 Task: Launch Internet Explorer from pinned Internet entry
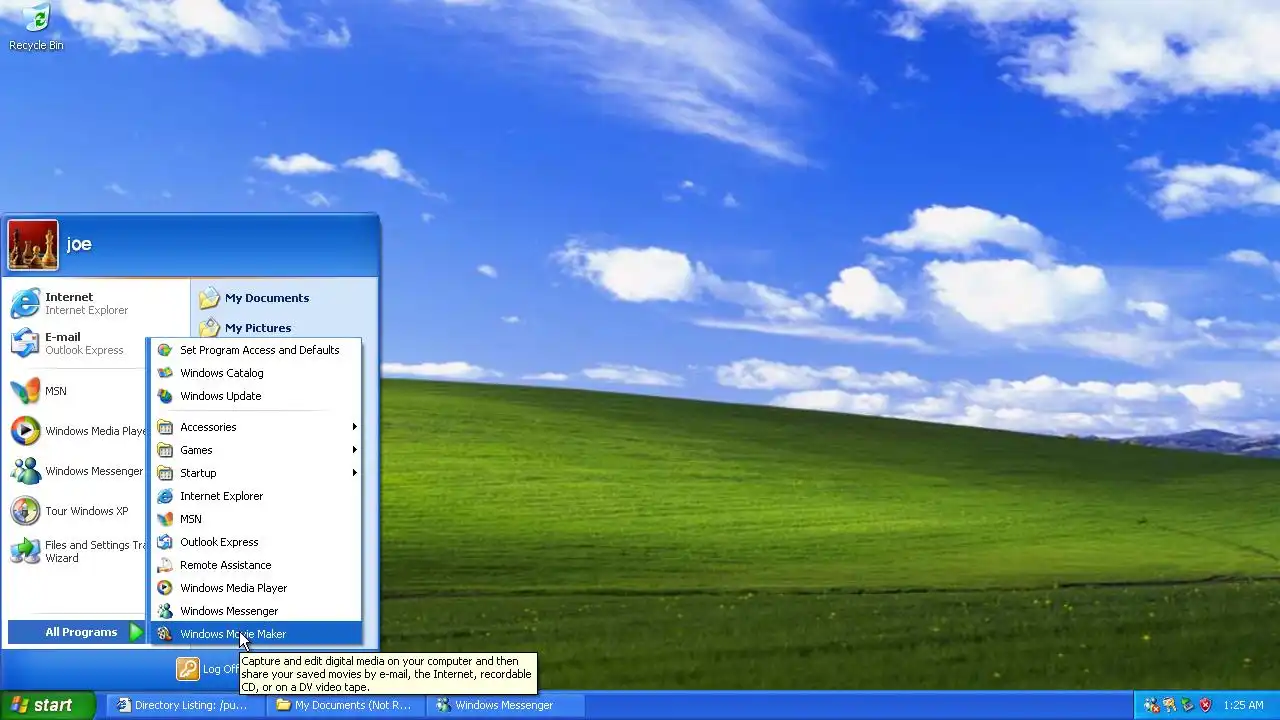tap(78, 303)
